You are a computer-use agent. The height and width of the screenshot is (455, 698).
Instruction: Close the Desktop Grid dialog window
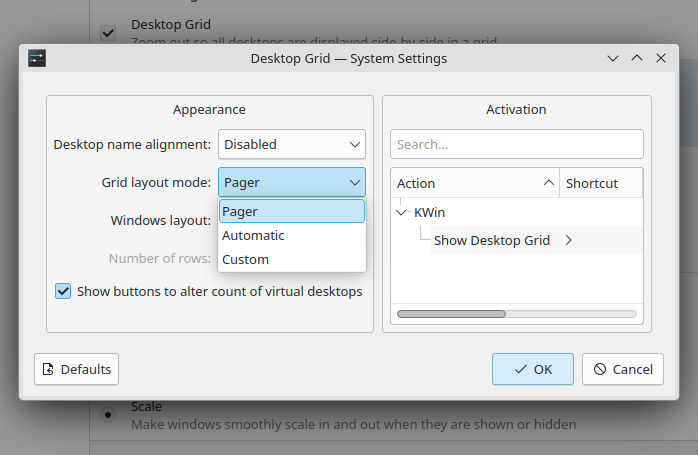[661, 59]
